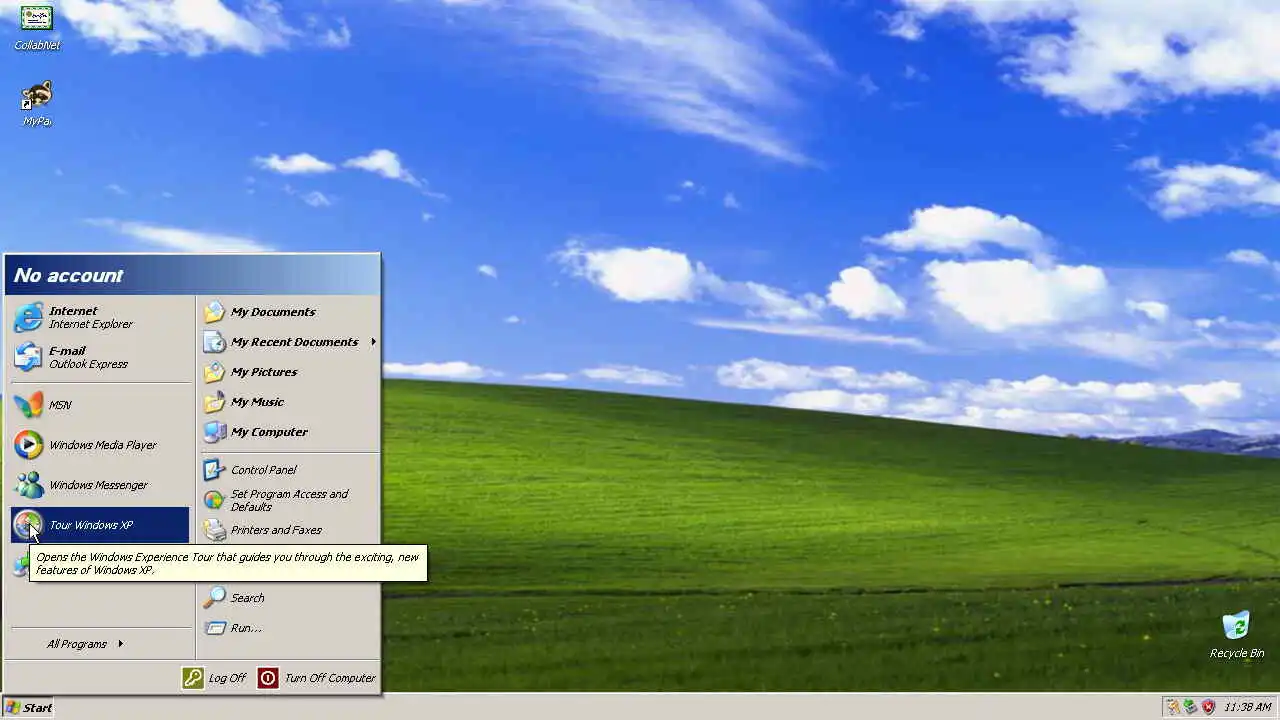
Task: Launch Outlook Express E-mail entry
Action: (x=100, y=357)
